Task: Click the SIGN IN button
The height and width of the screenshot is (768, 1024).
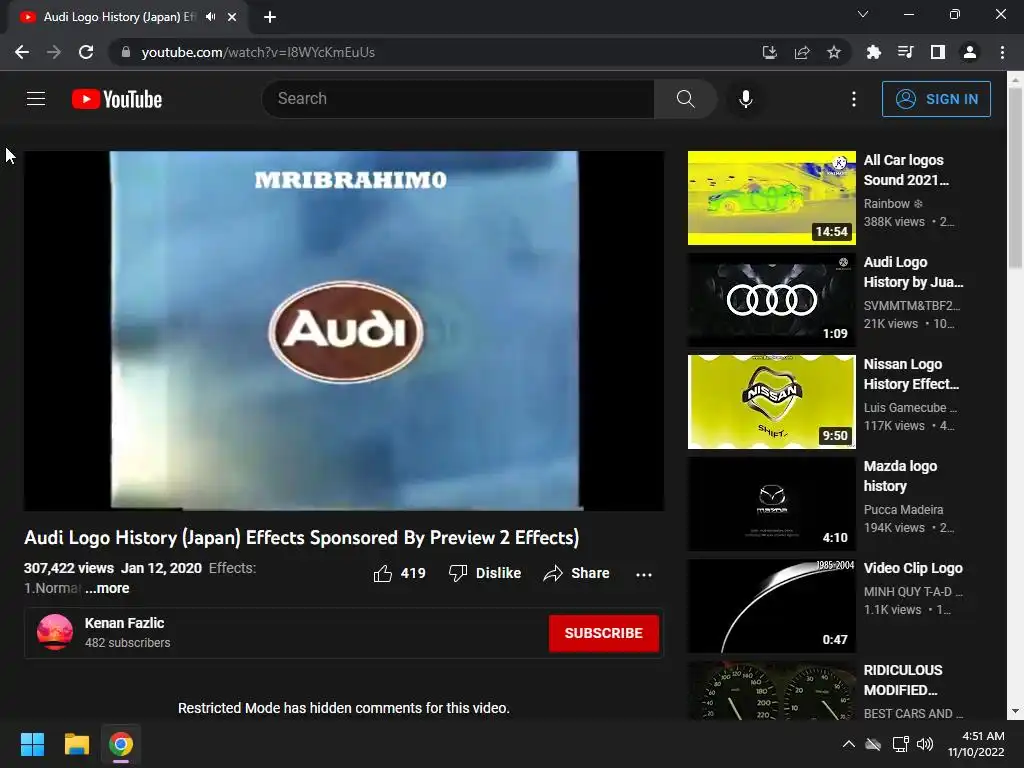Action: pos(936,99)
